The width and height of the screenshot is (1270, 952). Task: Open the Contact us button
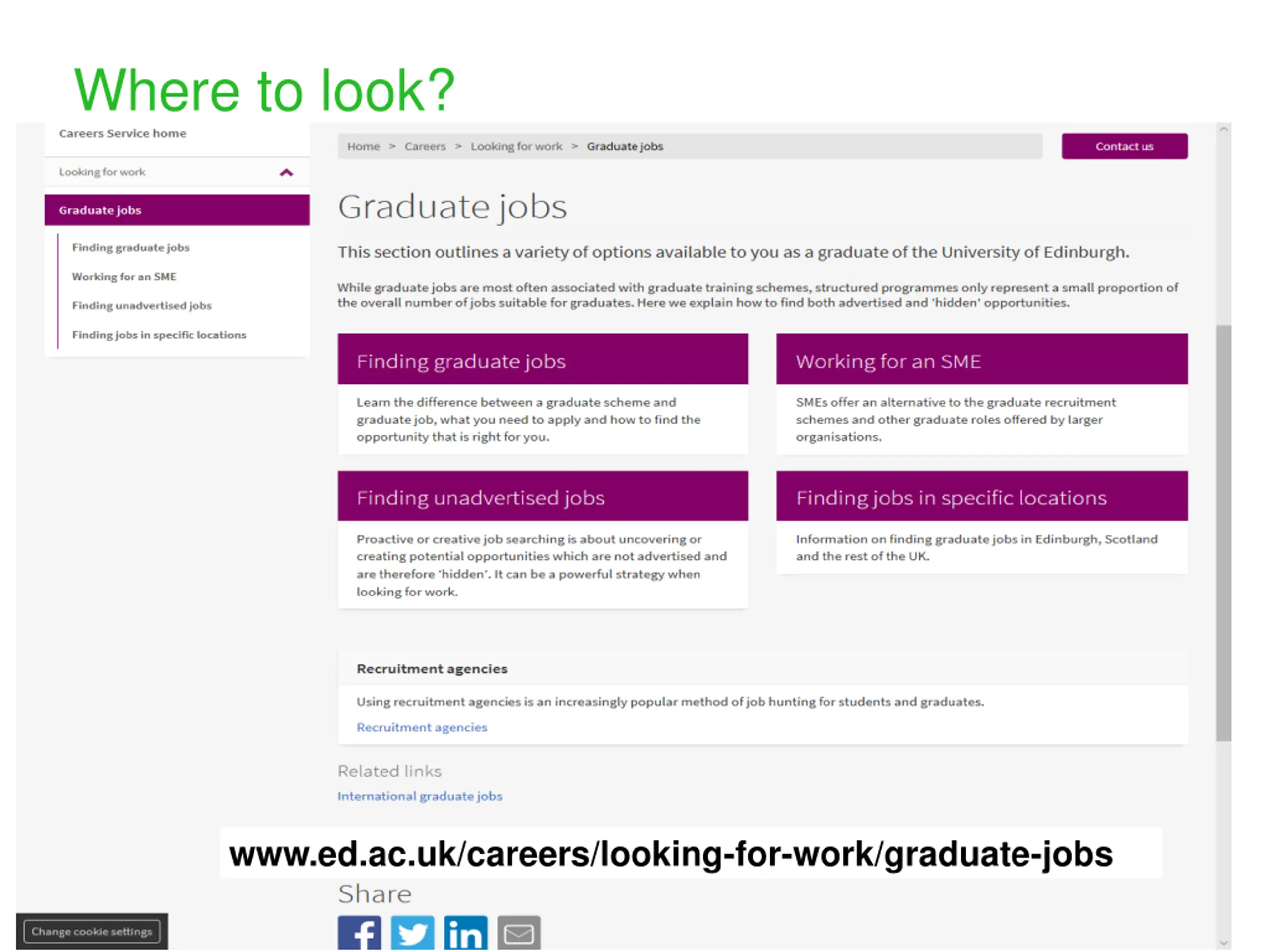(1124, 146)
